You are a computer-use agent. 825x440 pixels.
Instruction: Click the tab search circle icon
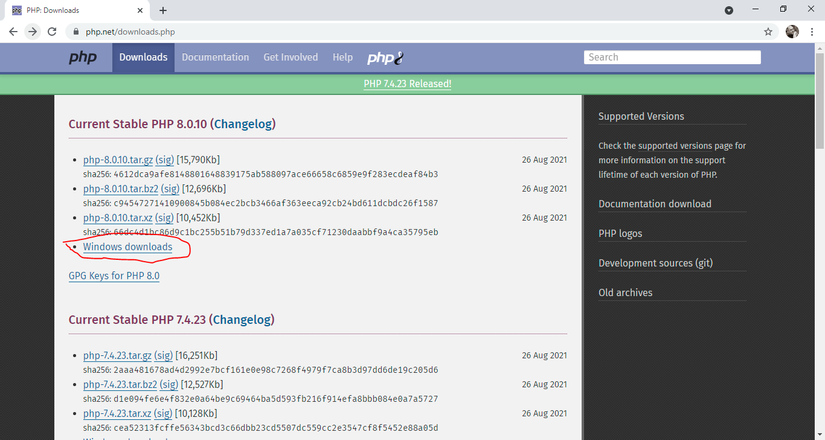point(729,10)
